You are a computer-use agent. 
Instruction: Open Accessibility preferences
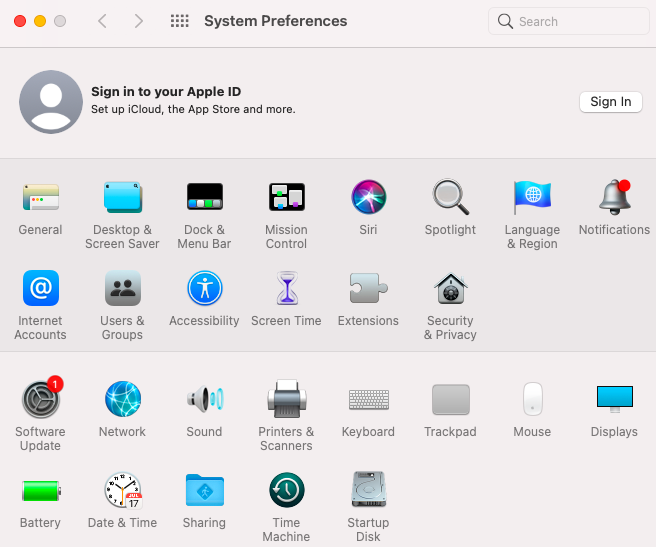(x=205, y=288)
